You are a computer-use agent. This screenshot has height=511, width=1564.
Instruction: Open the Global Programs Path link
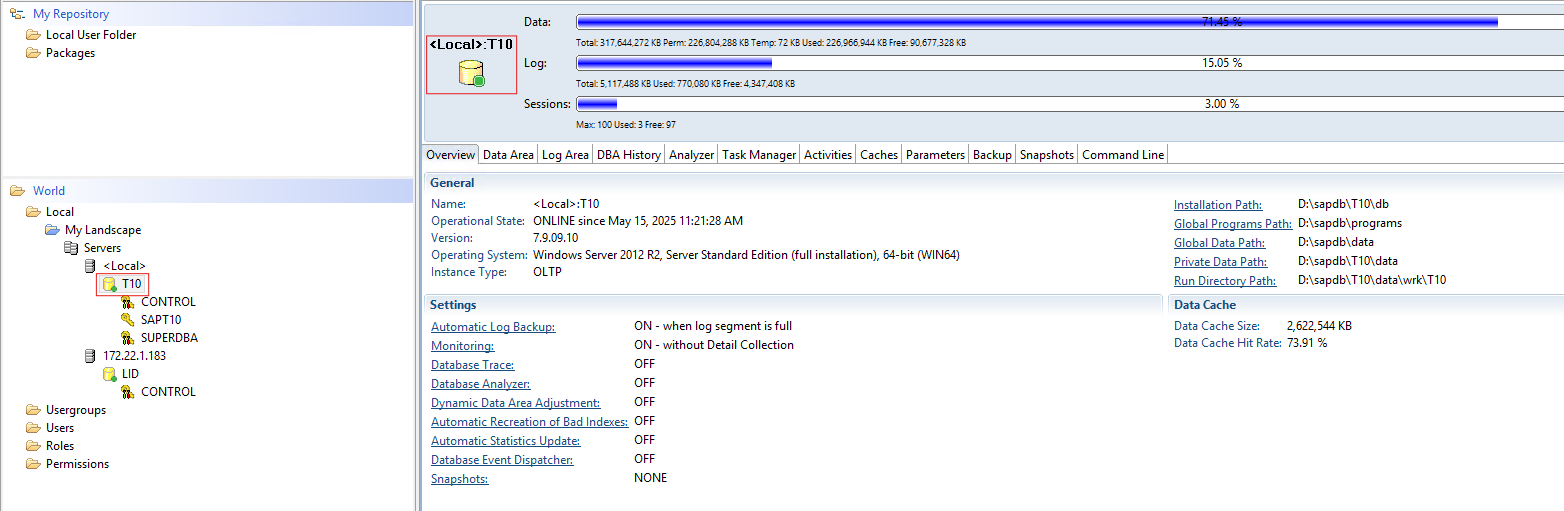pos(1233,224)
